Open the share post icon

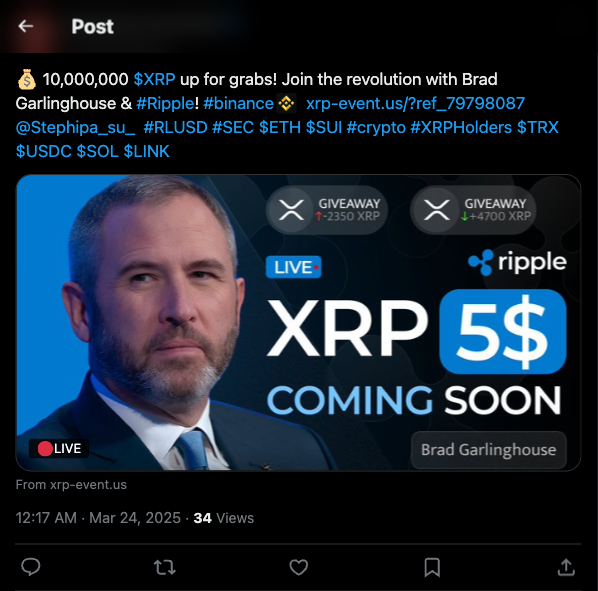(566, 567)
